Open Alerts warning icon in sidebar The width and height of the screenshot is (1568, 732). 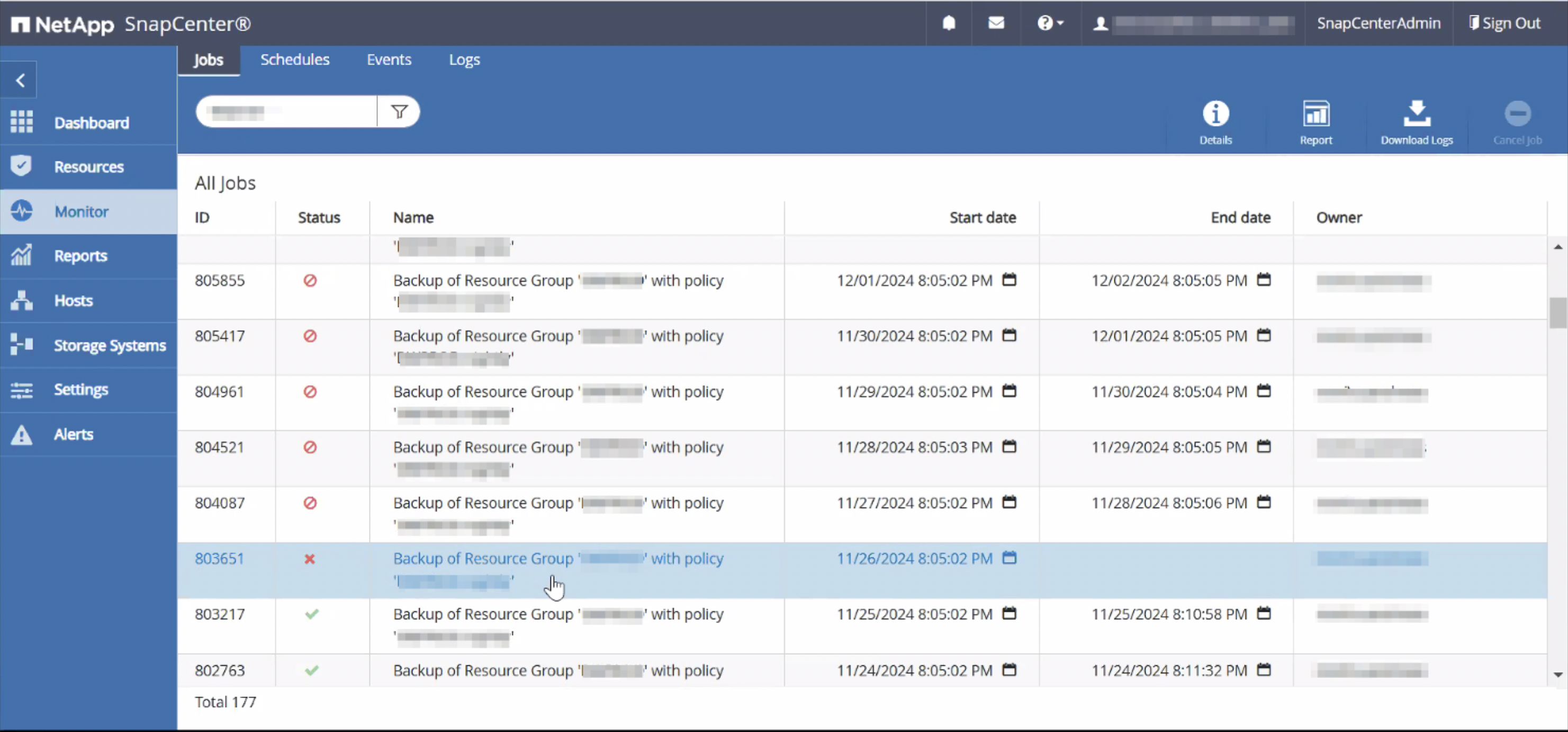tap(22, 434)
